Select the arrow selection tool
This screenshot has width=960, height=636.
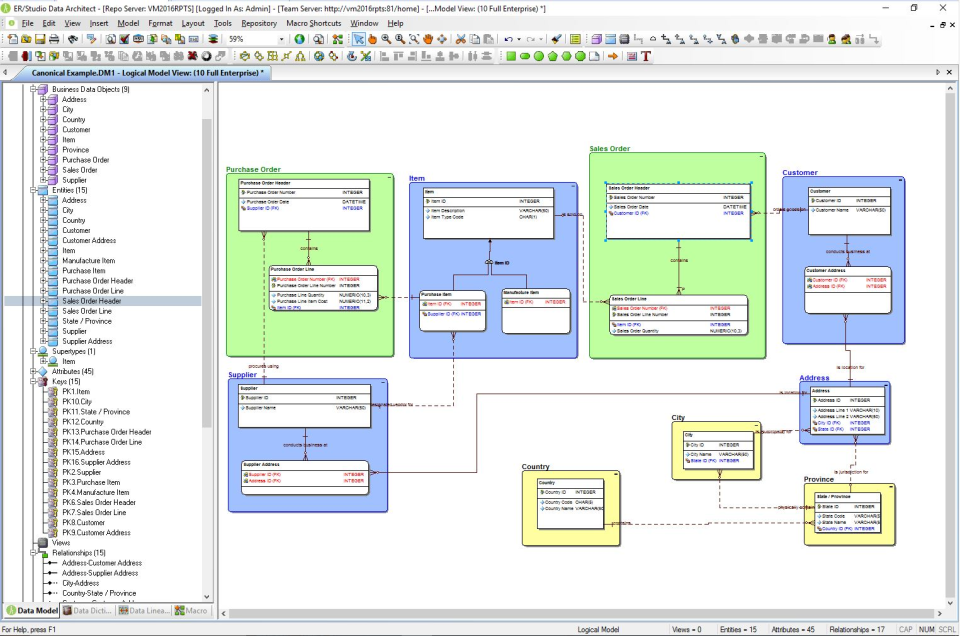coord(356,39)
